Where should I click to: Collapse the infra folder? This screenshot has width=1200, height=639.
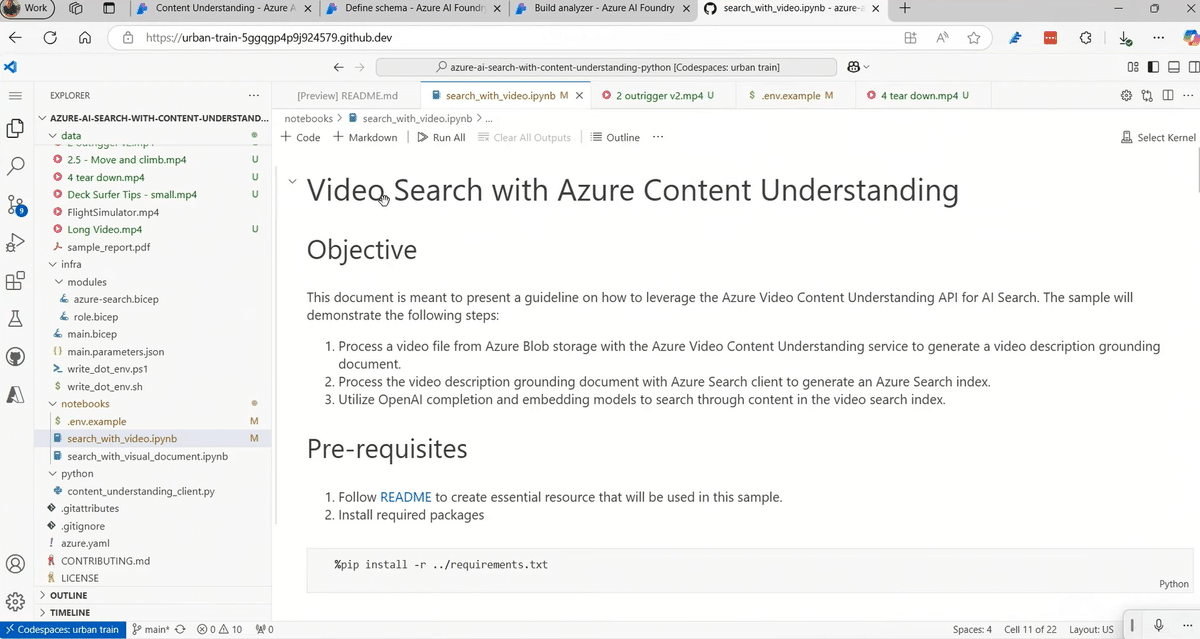point(55,264)
